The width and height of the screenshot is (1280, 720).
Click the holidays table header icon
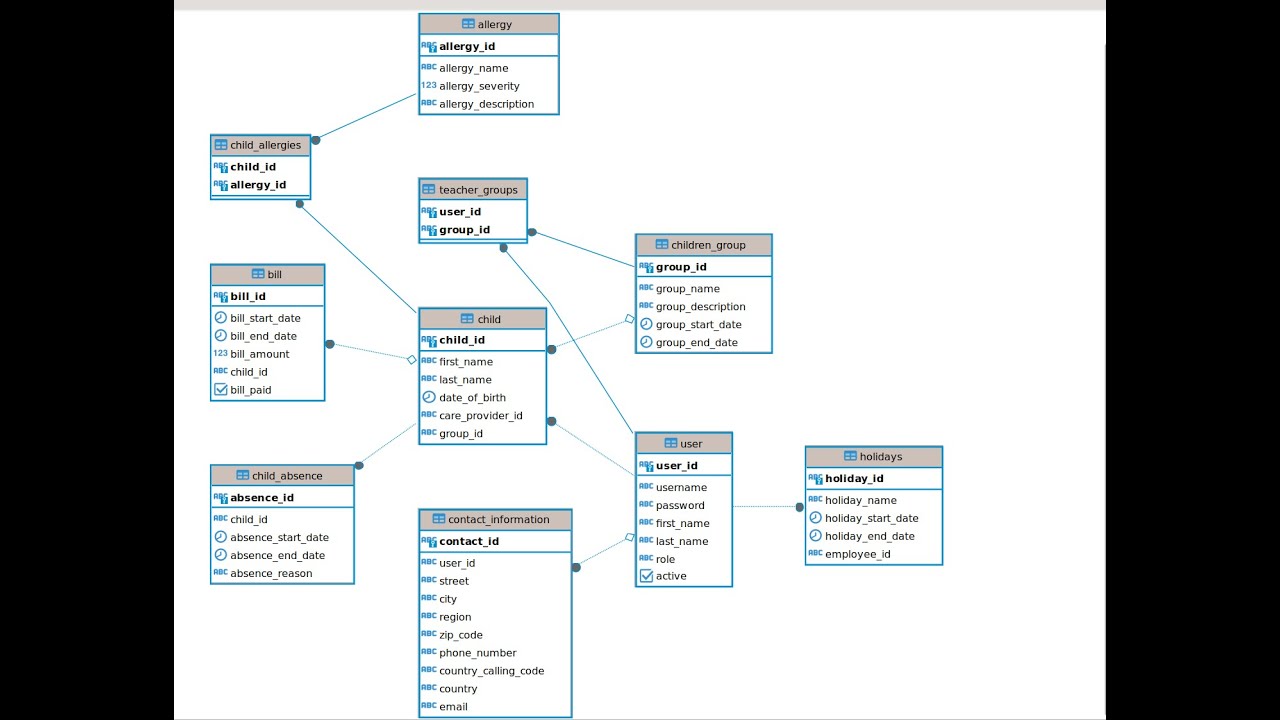point(850,457)
